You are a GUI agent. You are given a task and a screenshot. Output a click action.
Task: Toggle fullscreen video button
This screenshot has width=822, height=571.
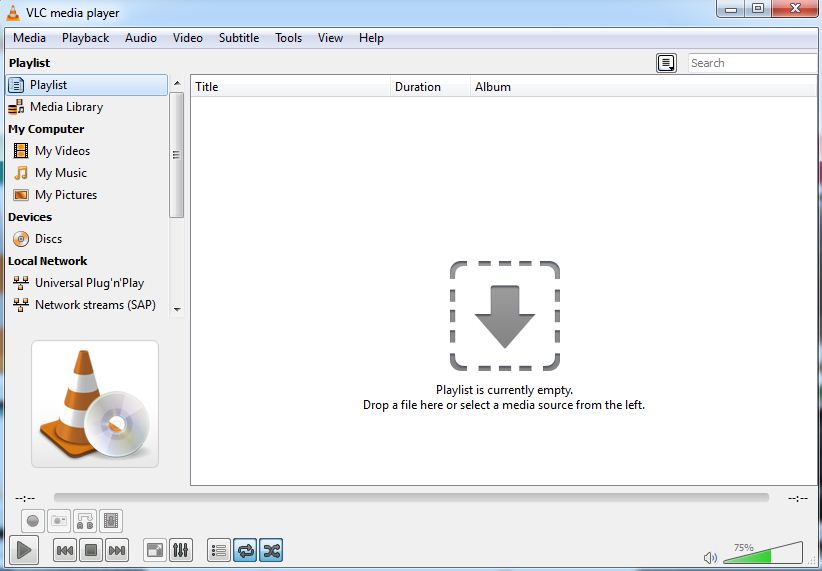155,550
